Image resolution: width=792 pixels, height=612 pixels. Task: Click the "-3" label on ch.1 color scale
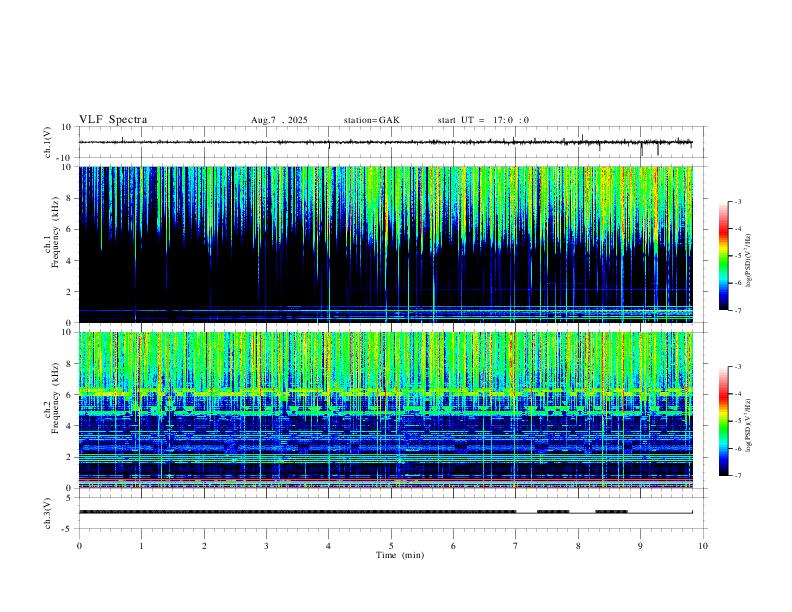[738, 201]
